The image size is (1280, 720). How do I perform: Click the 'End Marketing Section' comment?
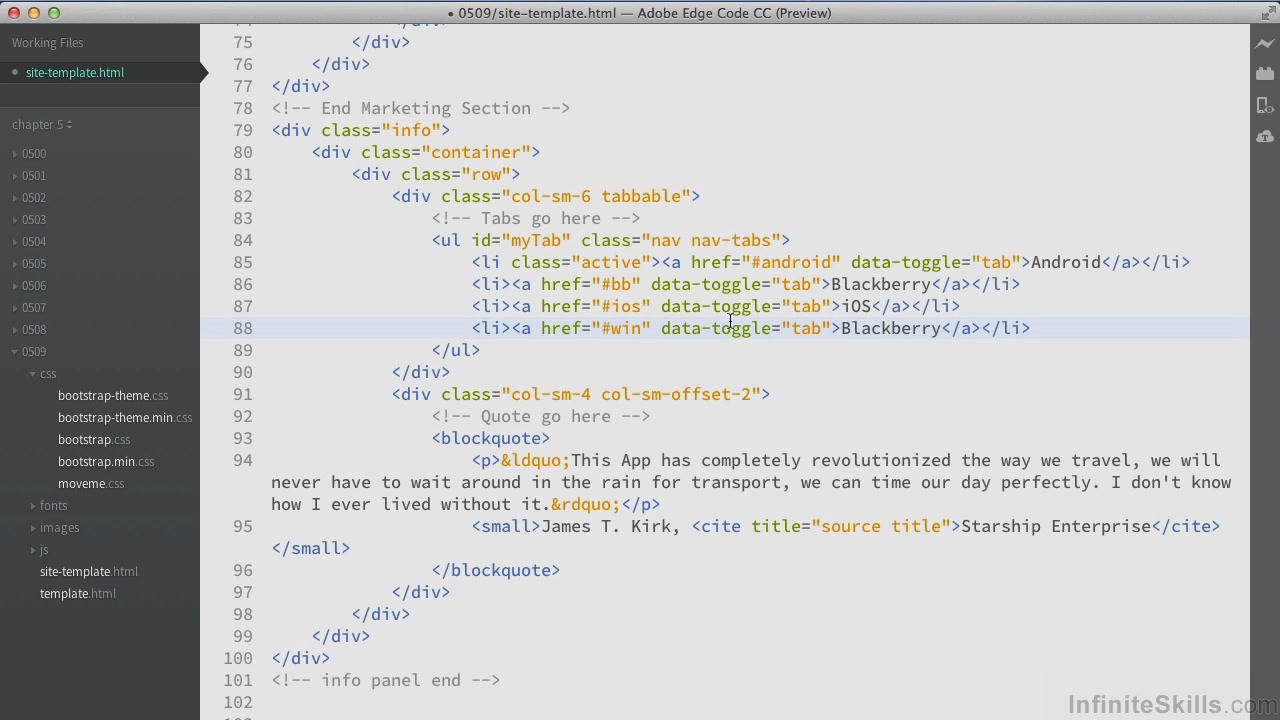(x=421, y=108)
